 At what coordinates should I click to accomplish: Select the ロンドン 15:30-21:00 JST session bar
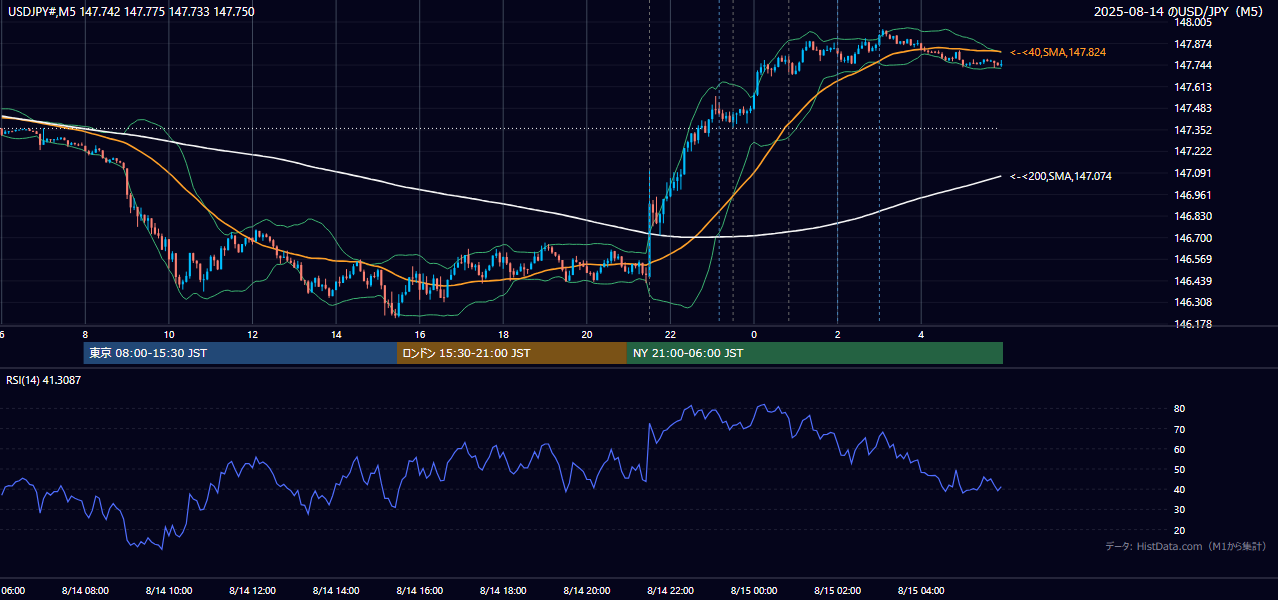click(512, 353)
